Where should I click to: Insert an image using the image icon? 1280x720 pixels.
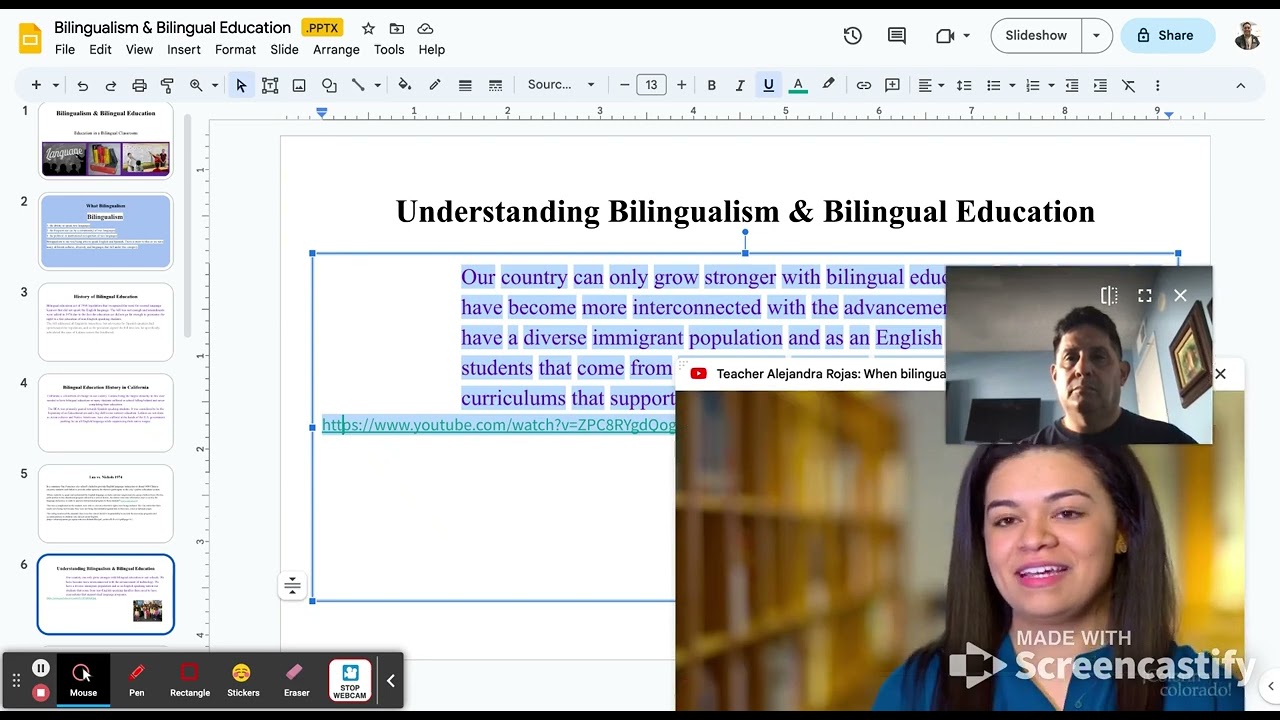point(299,86)
